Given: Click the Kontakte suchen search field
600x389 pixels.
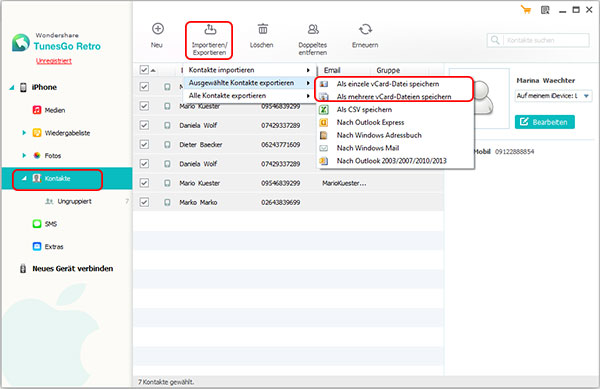Looking at the screenshot, I should 538,40.
